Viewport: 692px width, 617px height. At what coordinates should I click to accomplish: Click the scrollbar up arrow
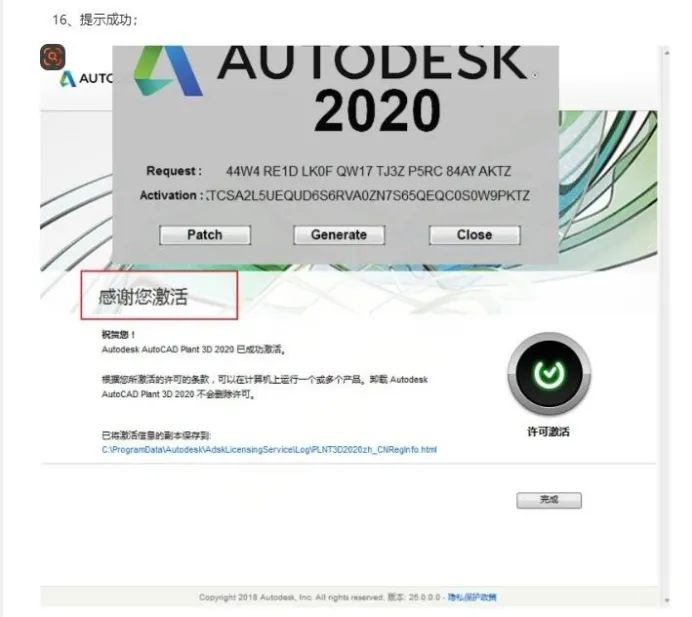click(x=666, y=53)
